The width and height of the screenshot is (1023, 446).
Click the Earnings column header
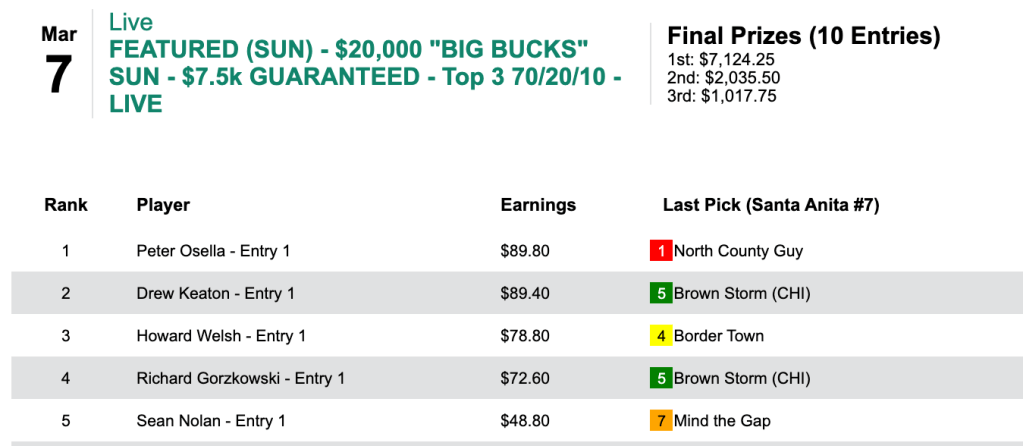tap(538, 205)
